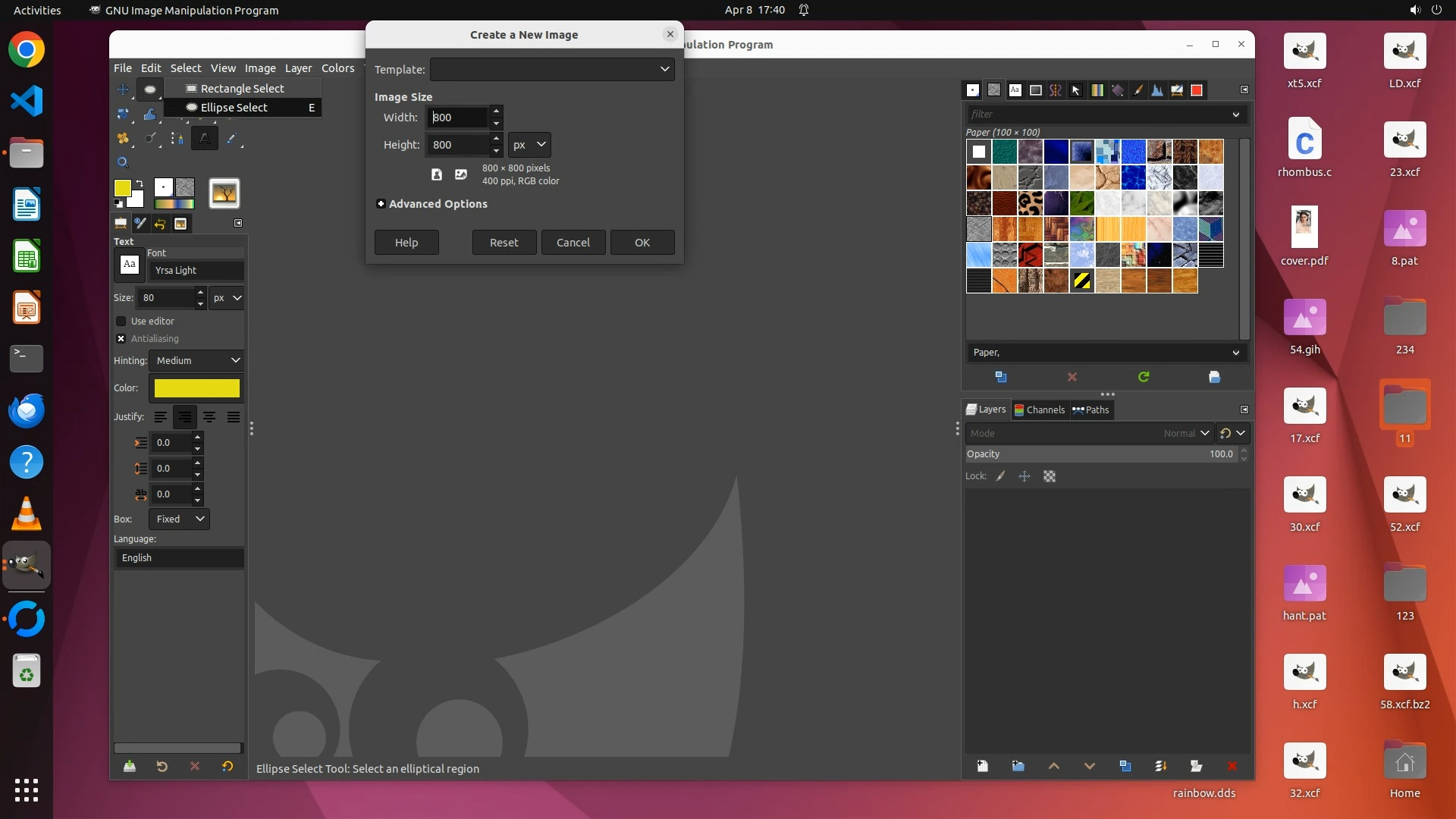Toggle the Antialiasing checkbox
Image resolution: width=1456 pixels, height=819 pixels.
121,338
